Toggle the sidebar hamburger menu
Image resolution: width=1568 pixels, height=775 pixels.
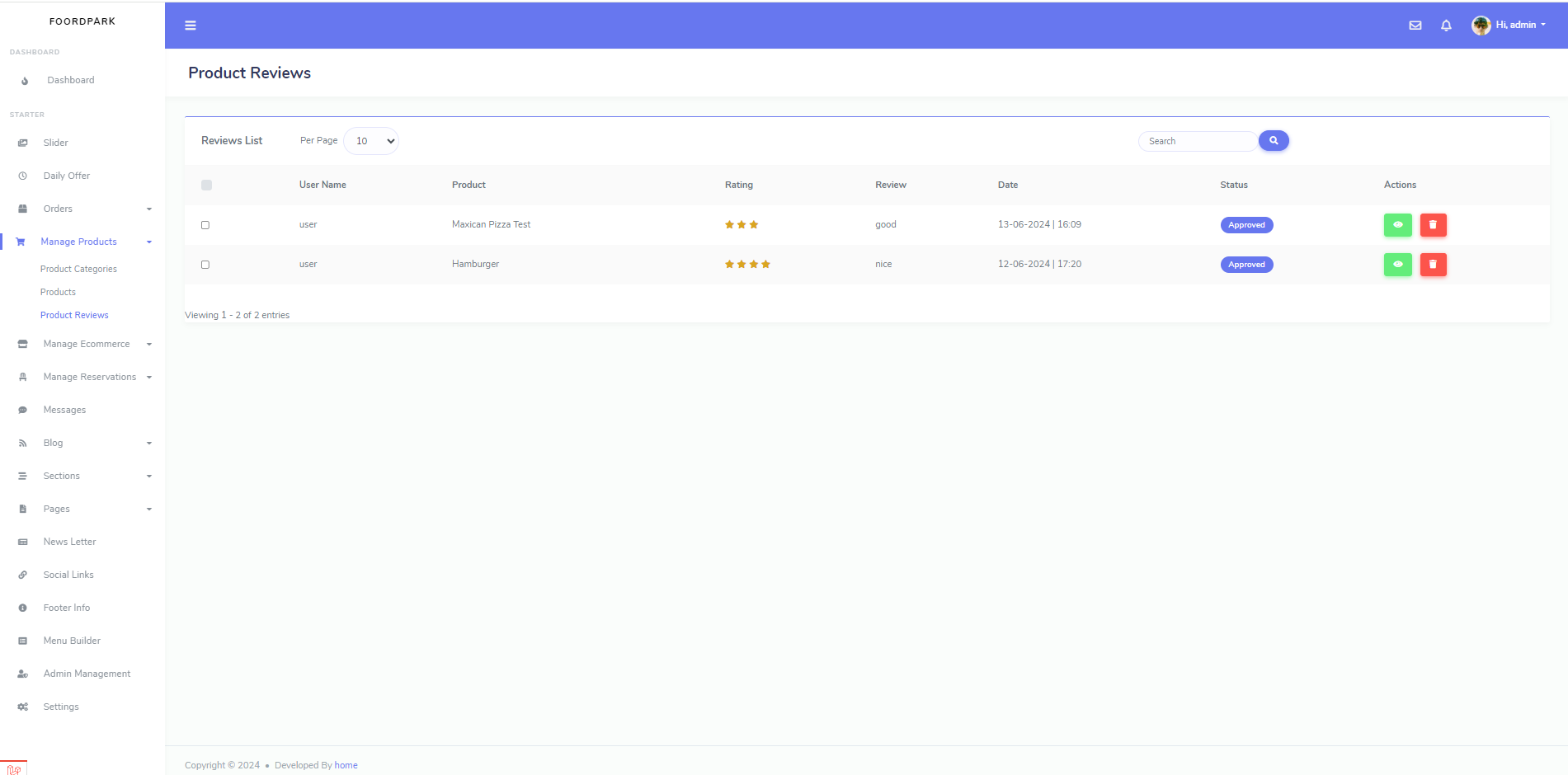point(191,26)
